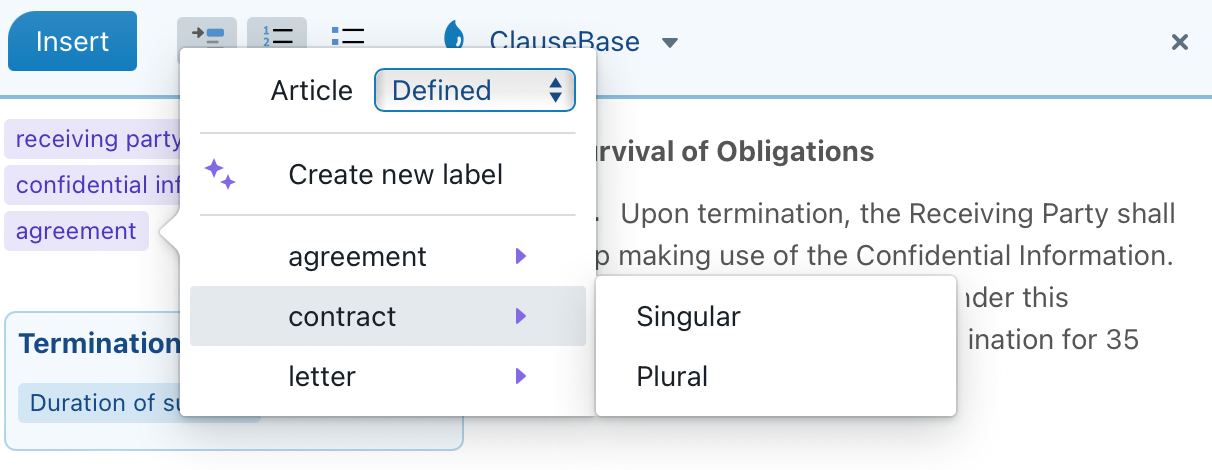The image size is (1212, 470).
Task: Close the panel with the X icon
Action: pos(1180,41)
